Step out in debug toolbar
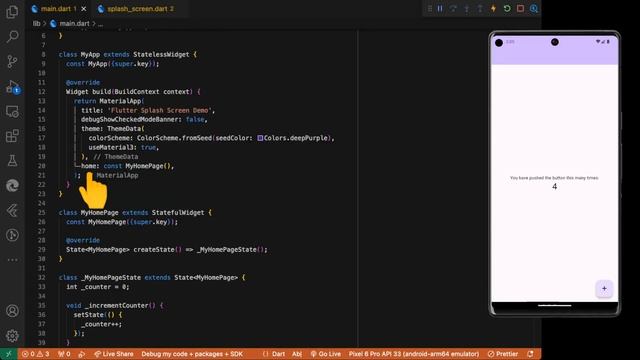This screenshot has width=640, height=360. point(480,9)
